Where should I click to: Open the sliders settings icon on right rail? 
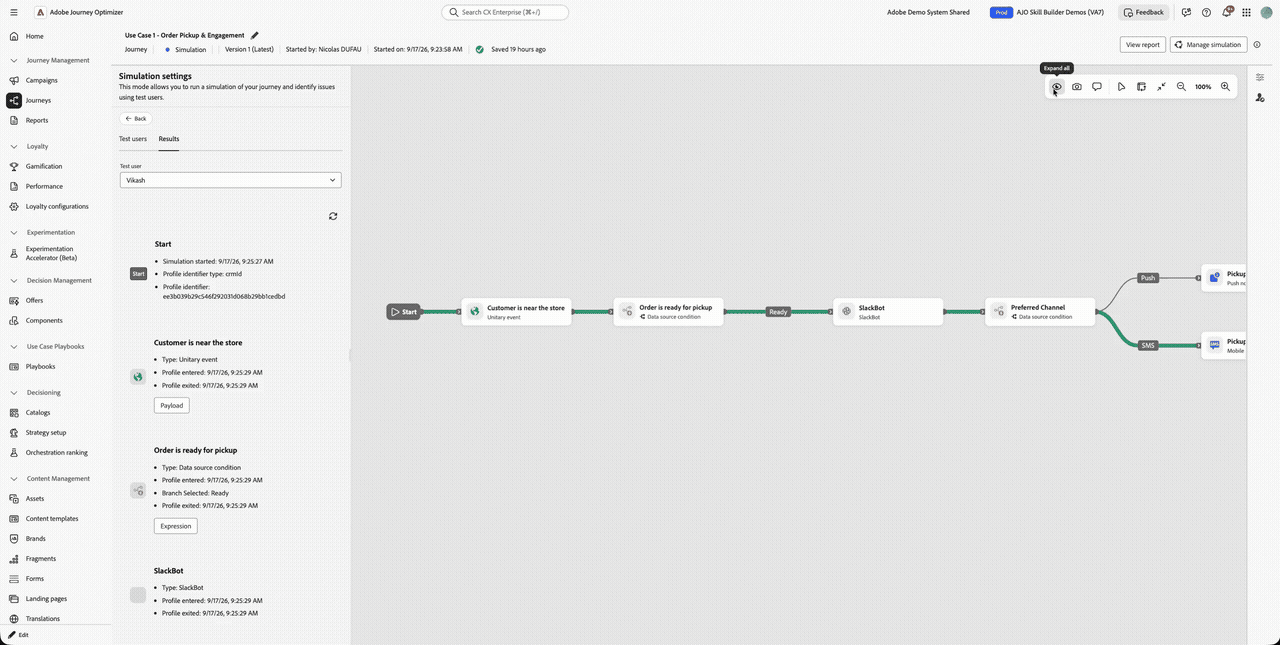pyautogui.click(x=1259, y=77)
